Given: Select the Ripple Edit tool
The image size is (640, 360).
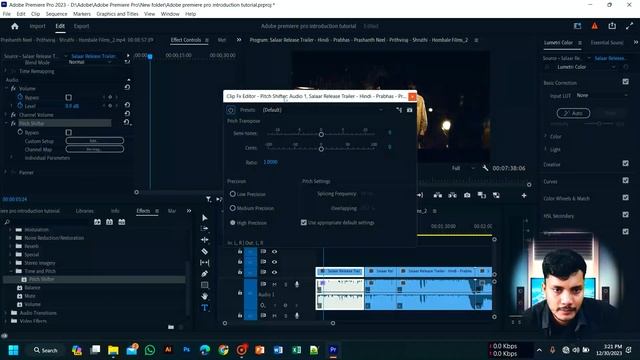Looking at the screenshot, I should (x=205, y=240).
